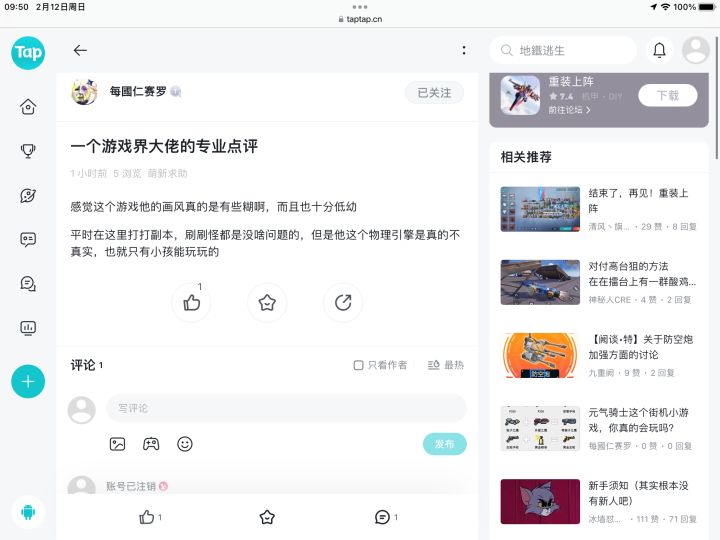Like the post with round thumbs-up button
This screenshot has width=720, height=540.
point(191,303)
